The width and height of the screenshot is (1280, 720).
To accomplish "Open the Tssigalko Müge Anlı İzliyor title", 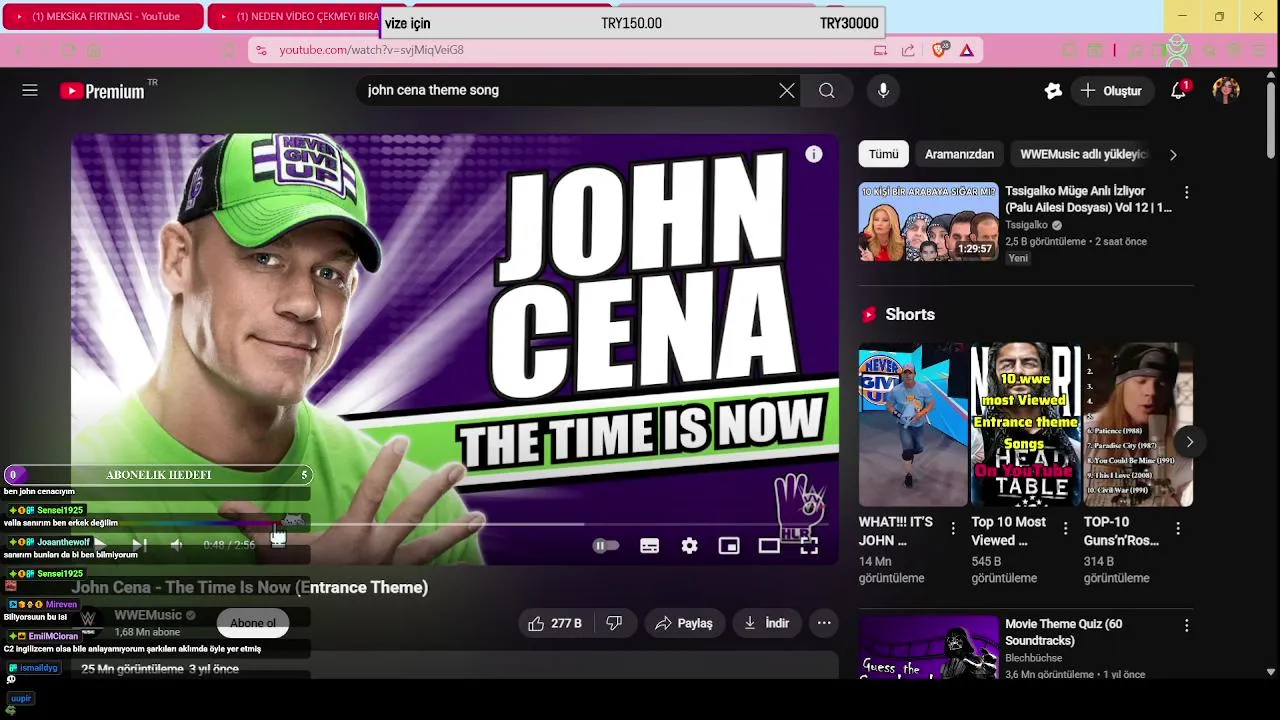I will 1088,199.
